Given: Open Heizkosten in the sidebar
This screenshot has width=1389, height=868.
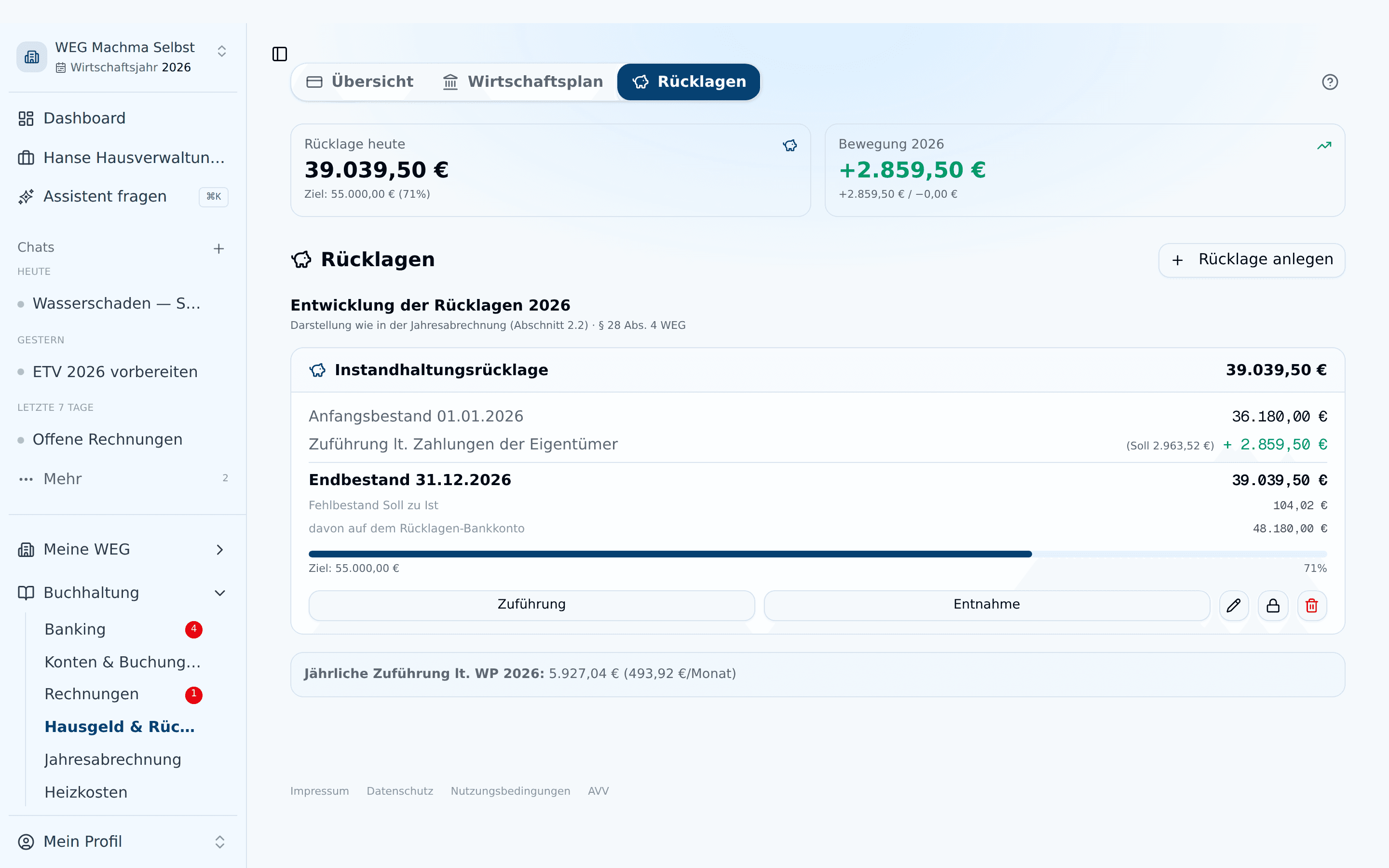Looking at the screenshot, I should pos(123,792).
